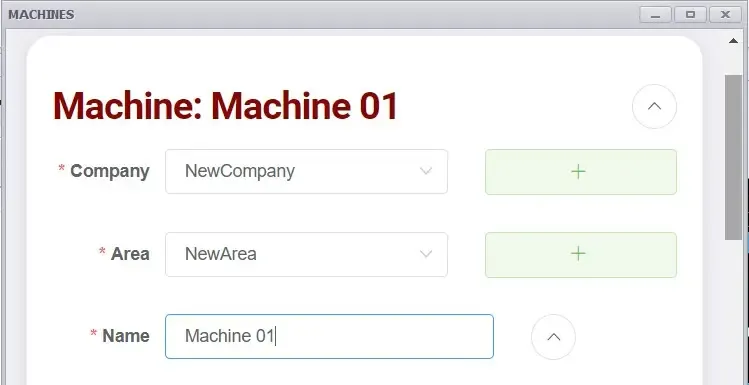Click the round chevron button next to Name
This screenshot has width=749, height=385.
point(553,337)
